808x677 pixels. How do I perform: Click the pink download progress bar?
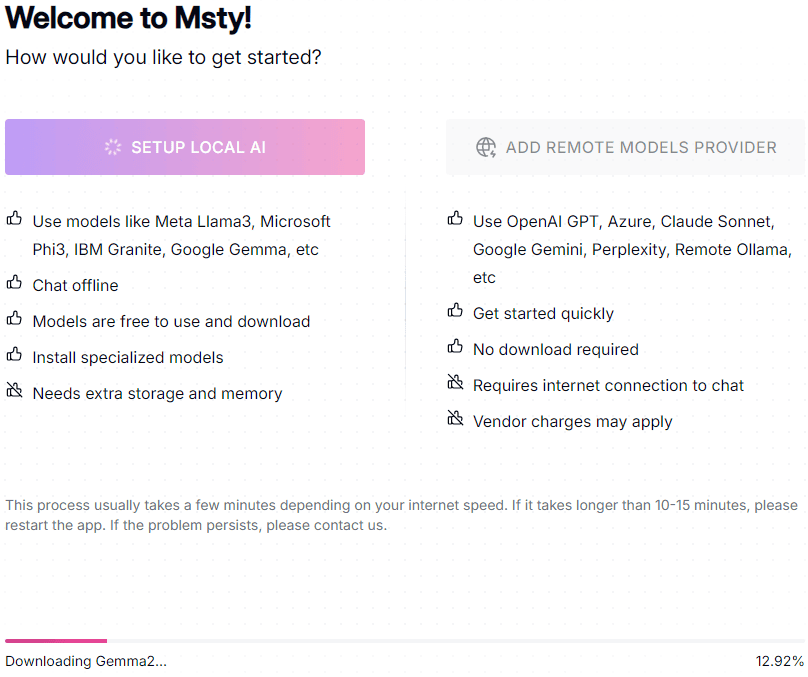pos(56,641)
